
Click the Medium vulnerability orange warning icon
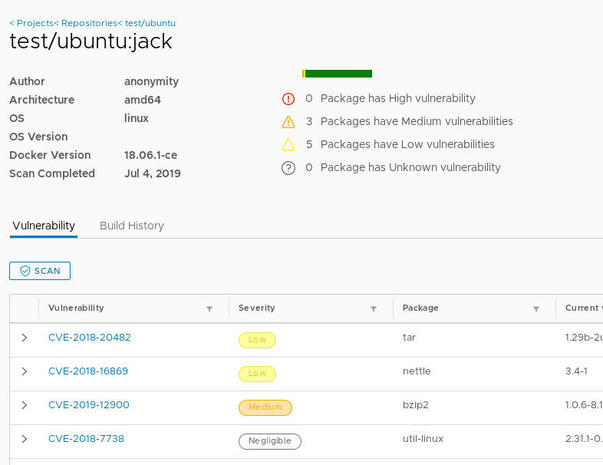288,122
